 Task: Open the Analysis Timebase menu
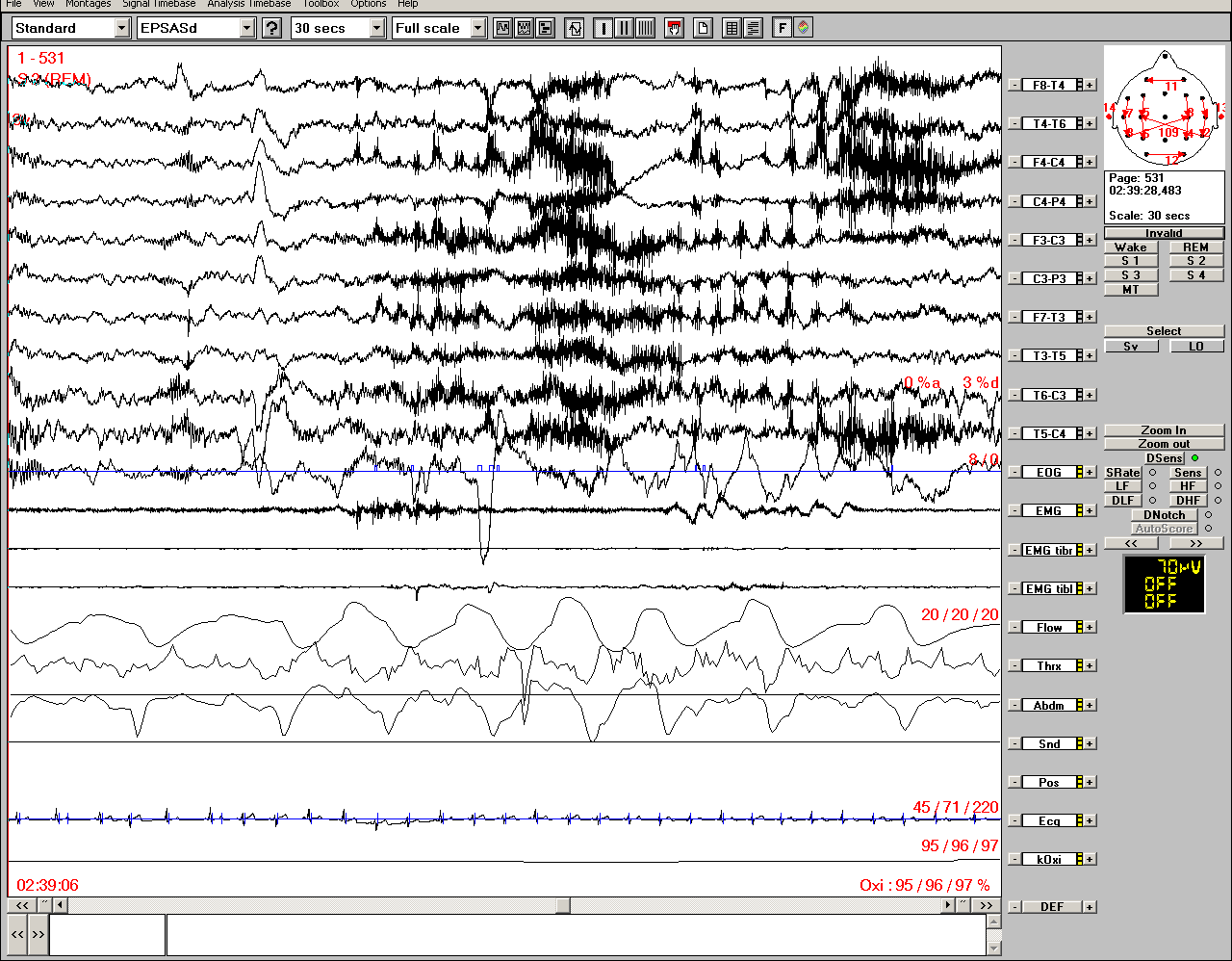coord(248,4)
